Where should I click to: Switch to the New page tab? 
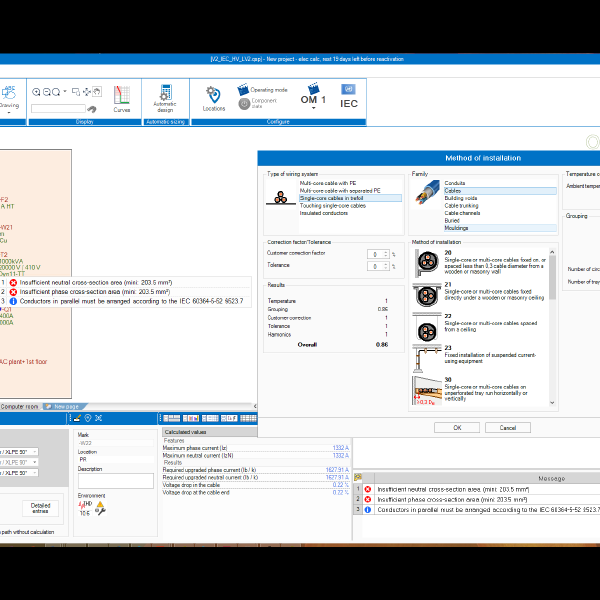coord(66,407)
